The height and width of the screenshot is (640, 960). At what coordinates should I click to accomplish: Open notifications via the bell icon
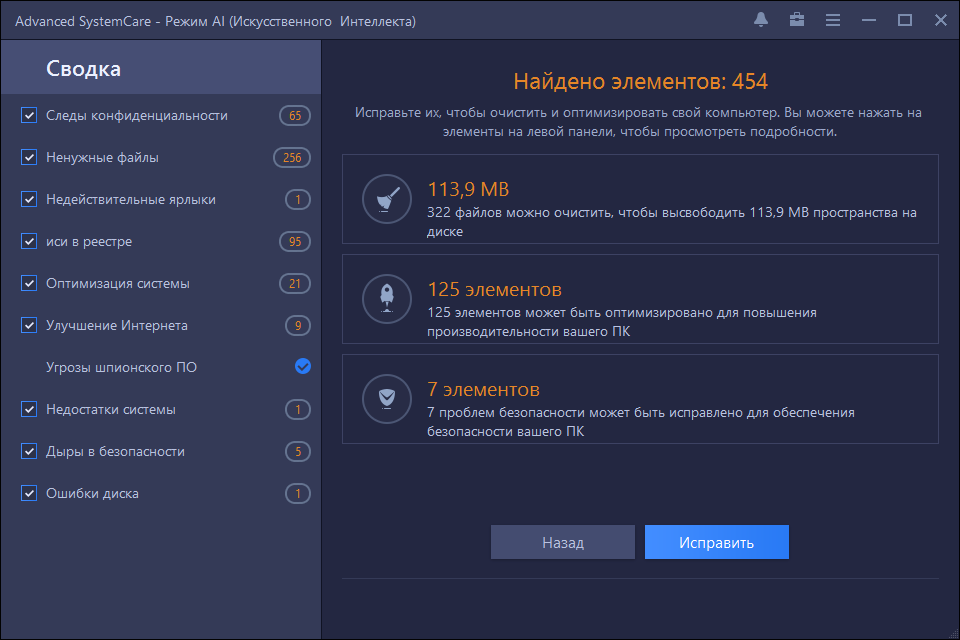tap(760, 19)
